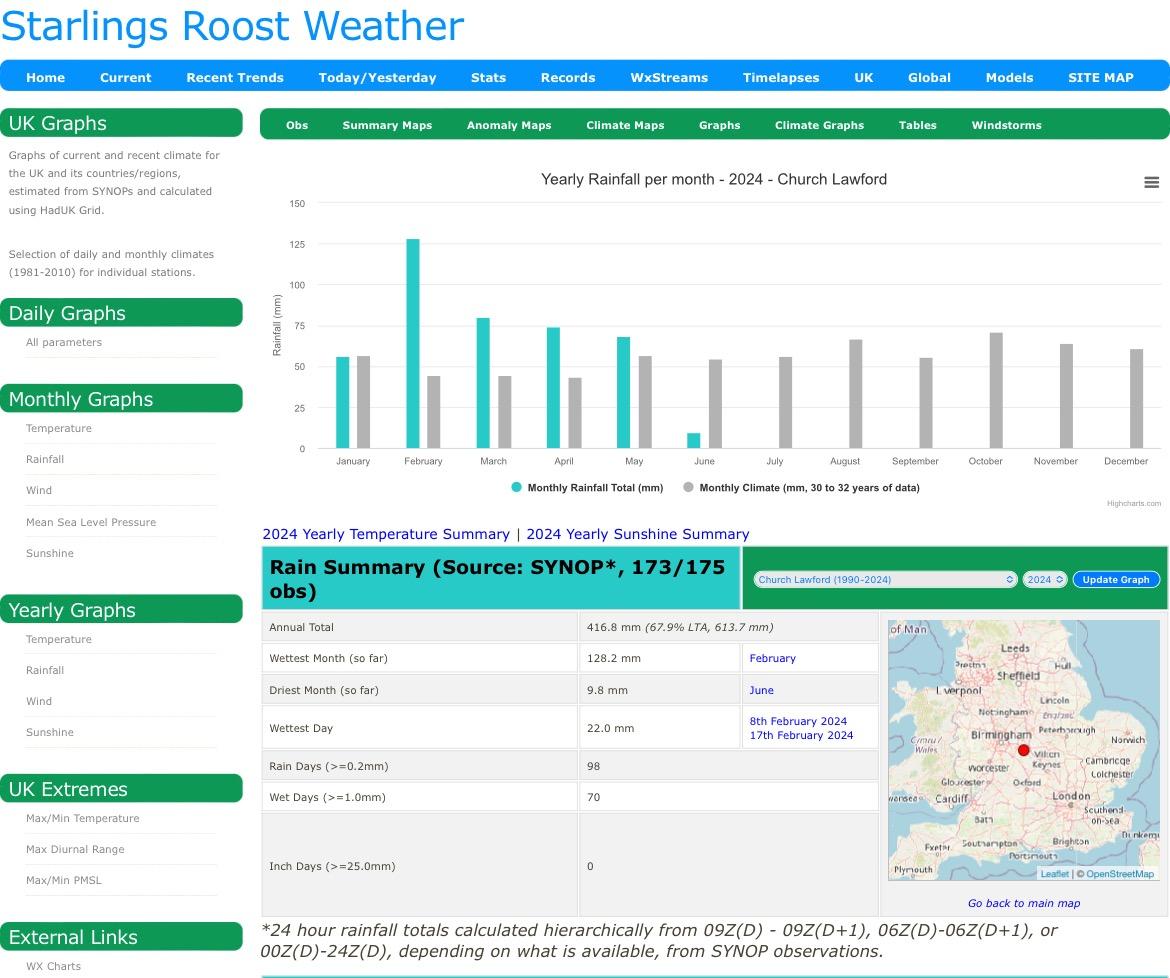Switch to the Climate Graphs tab

click(819, 125)
